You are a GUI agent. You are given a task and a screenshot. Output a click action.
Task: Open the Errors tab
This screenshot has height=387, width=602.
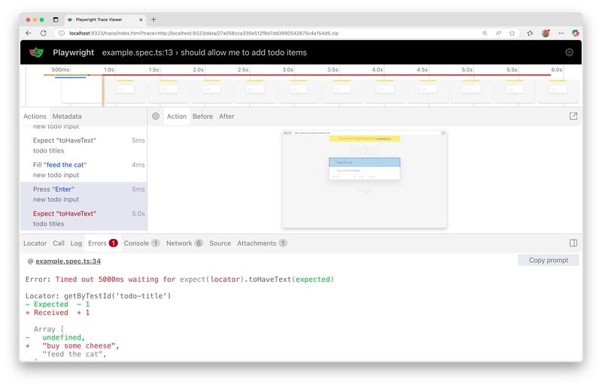103,243
